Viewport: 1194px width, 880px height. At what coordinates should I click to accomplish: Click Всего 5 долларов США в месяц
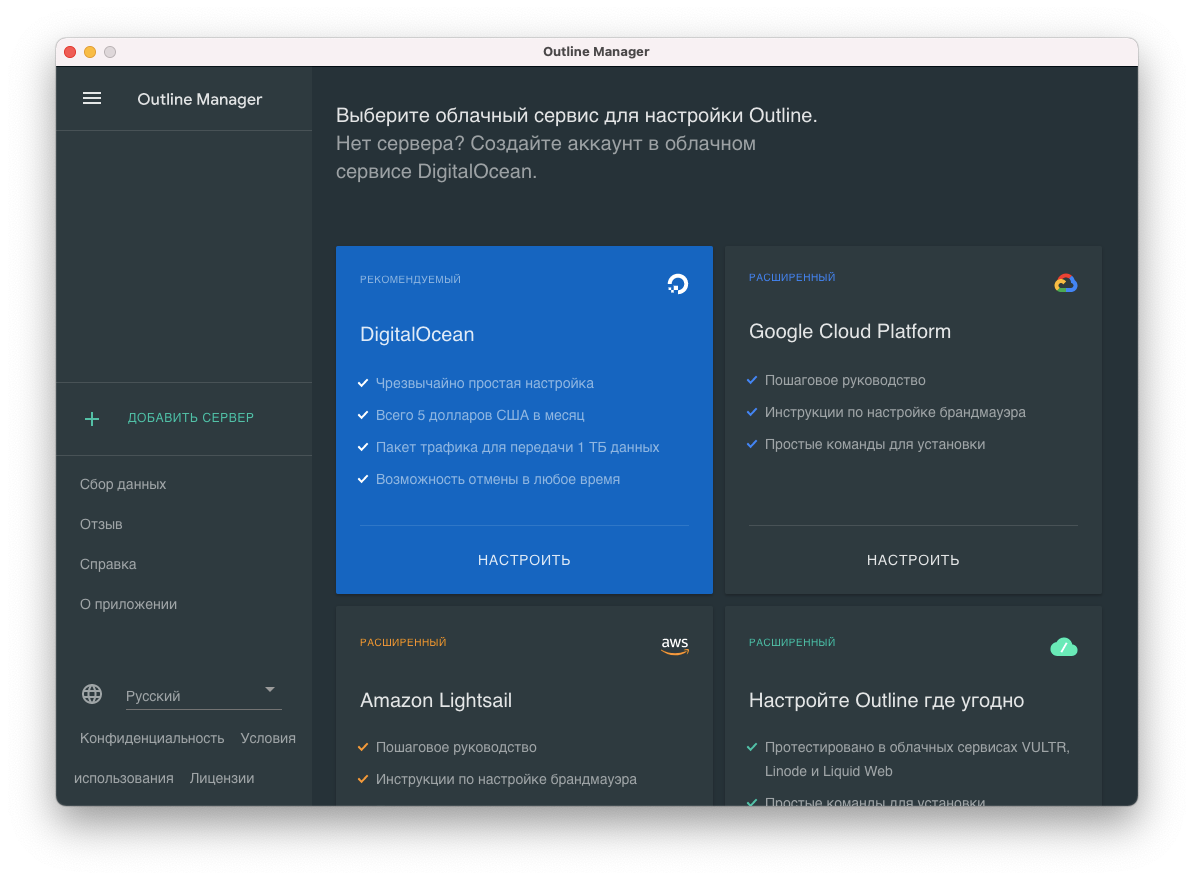tap(480, 415)
